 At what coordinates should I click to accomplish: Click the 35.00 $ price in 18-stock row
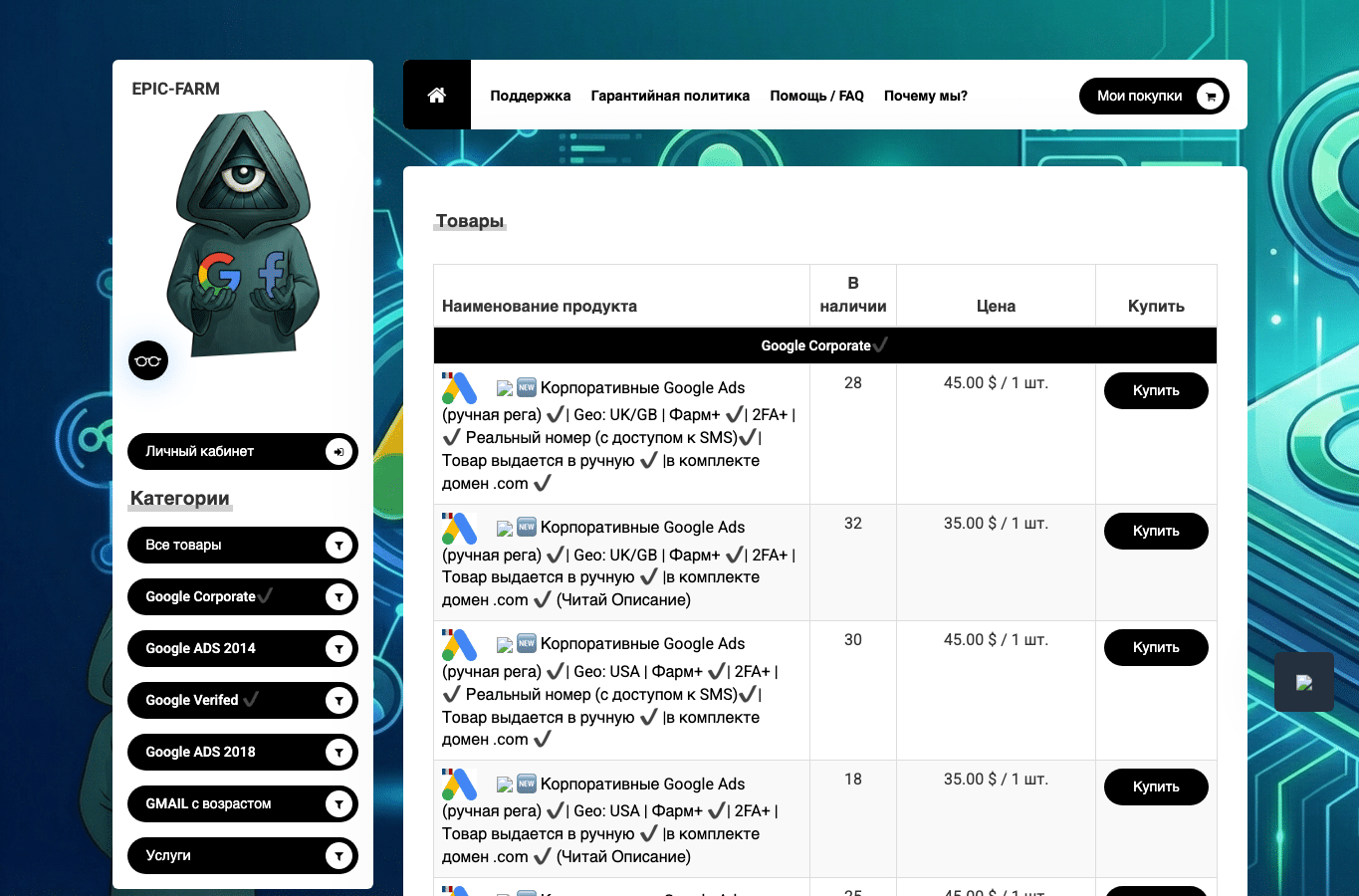coord(996,780)
